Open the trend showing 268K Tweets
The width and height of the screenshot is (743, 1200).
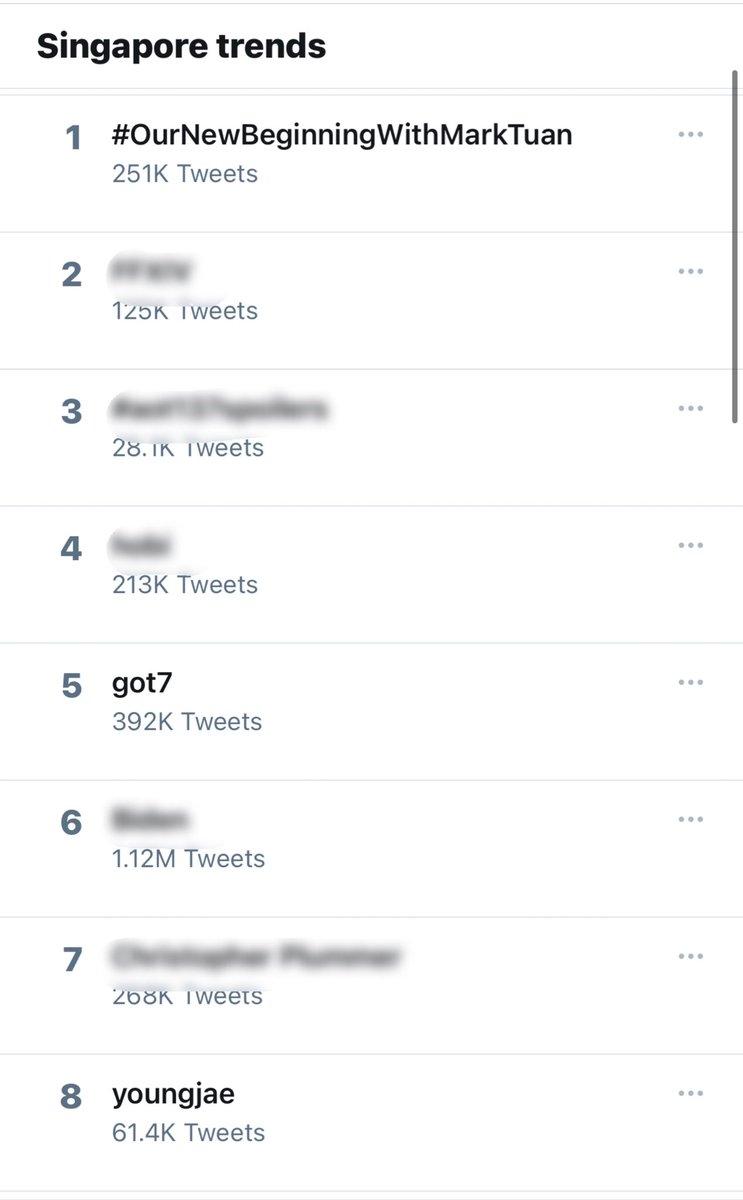click(187, 996)
